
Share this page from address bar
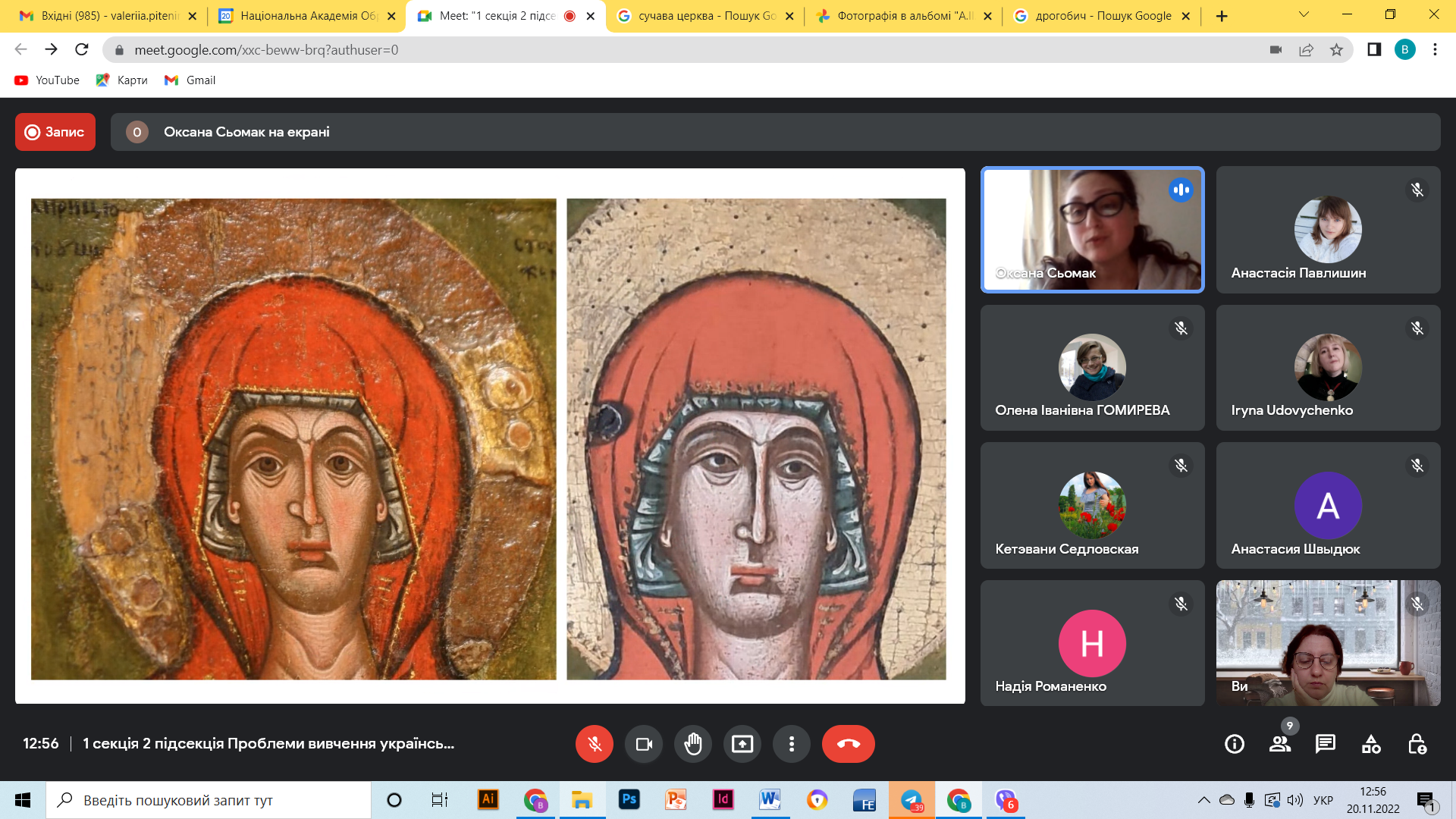click(x=1307, y=50)
